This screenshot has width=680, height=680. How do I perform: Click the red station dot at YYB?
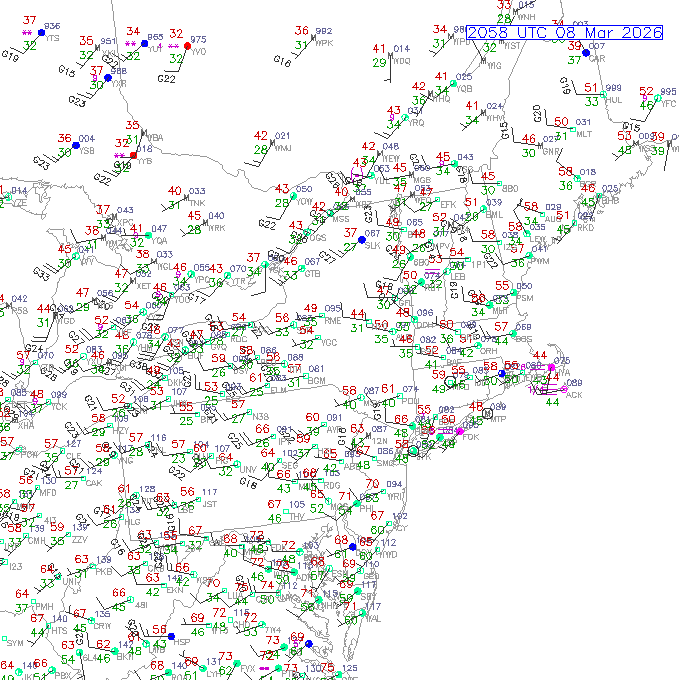pyautogui.click(x=134, y=155)
